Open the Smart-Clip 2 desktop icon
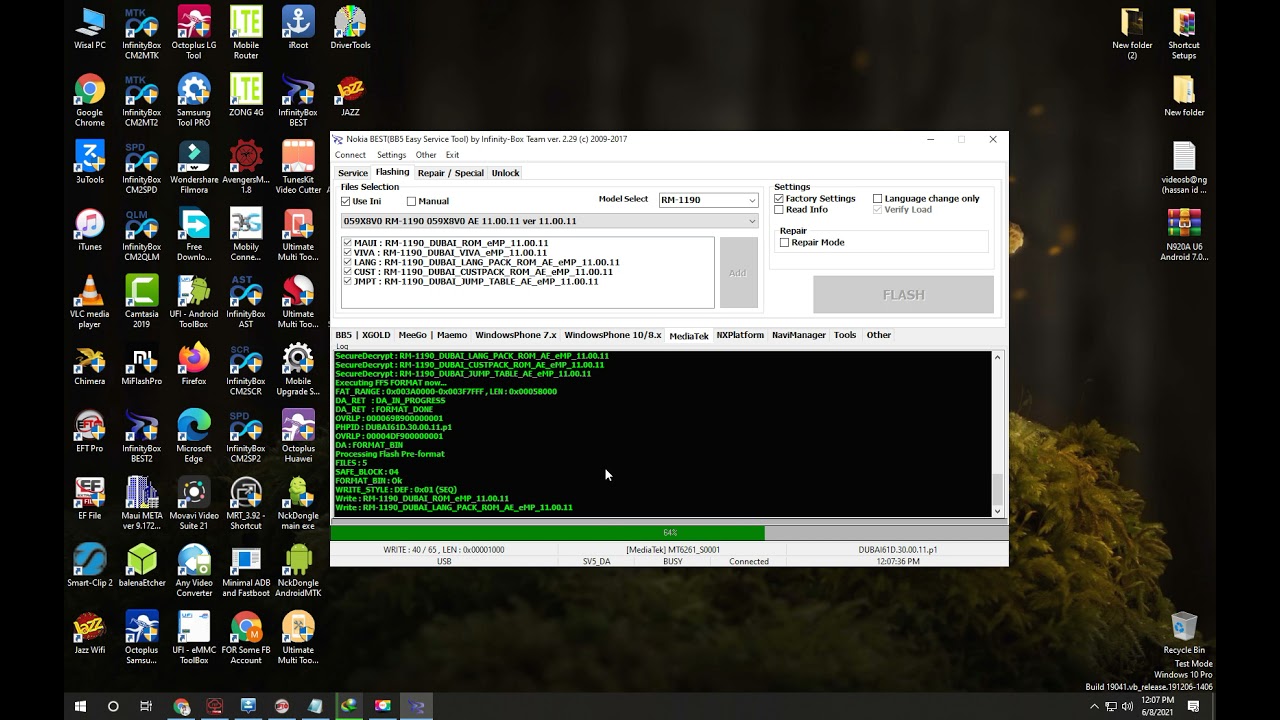This screenshot has height=720, width=1280. [90, 565]
